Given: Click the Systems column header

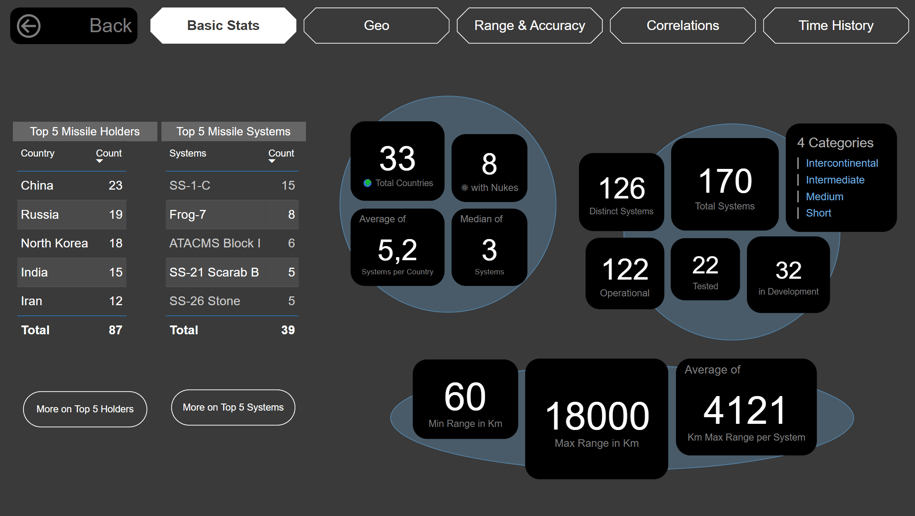Looking at the screenshot, I should coord(187,153).
